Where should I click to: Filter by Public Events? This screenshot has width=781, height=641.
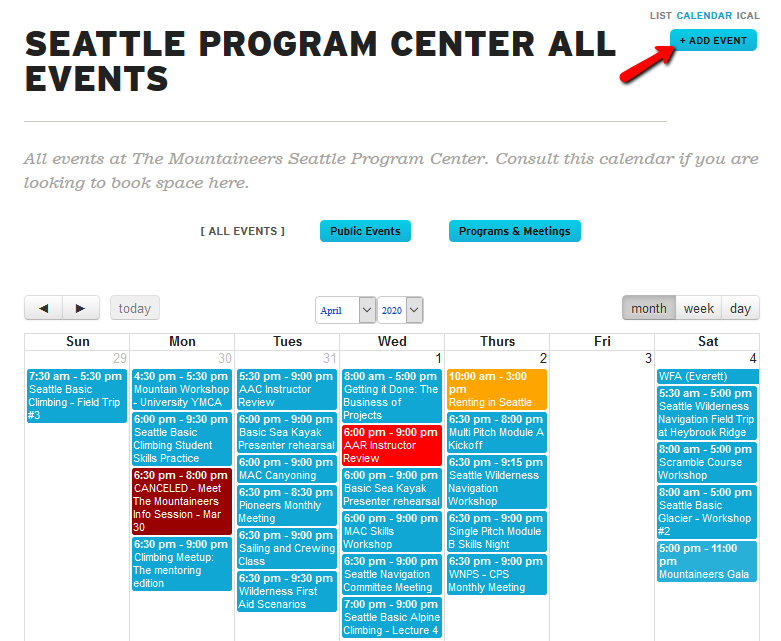coord(365,231)
